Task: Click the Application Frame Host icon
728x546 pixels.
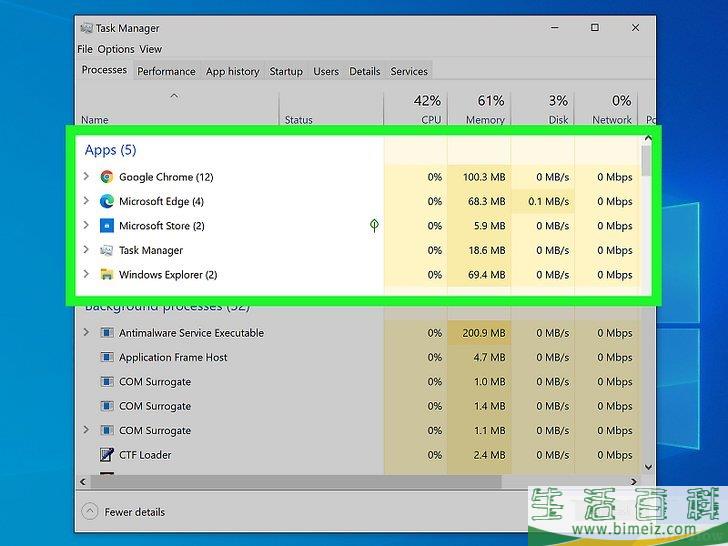Action: [x=107, y=357]
